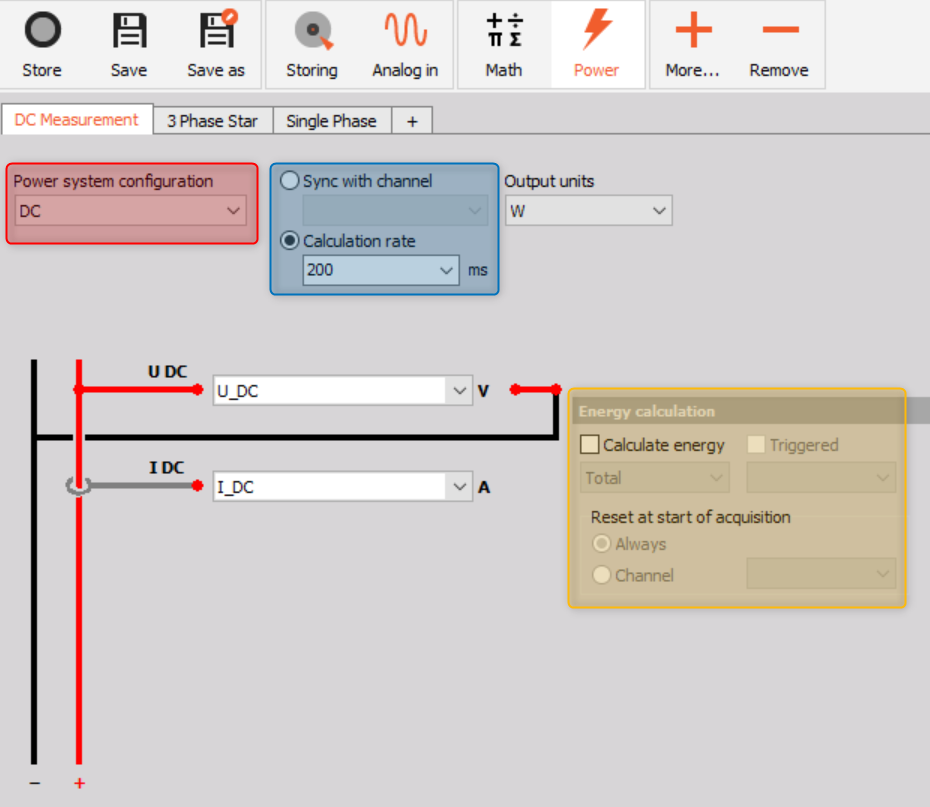Open the Math module icon

tap(504, 30)
